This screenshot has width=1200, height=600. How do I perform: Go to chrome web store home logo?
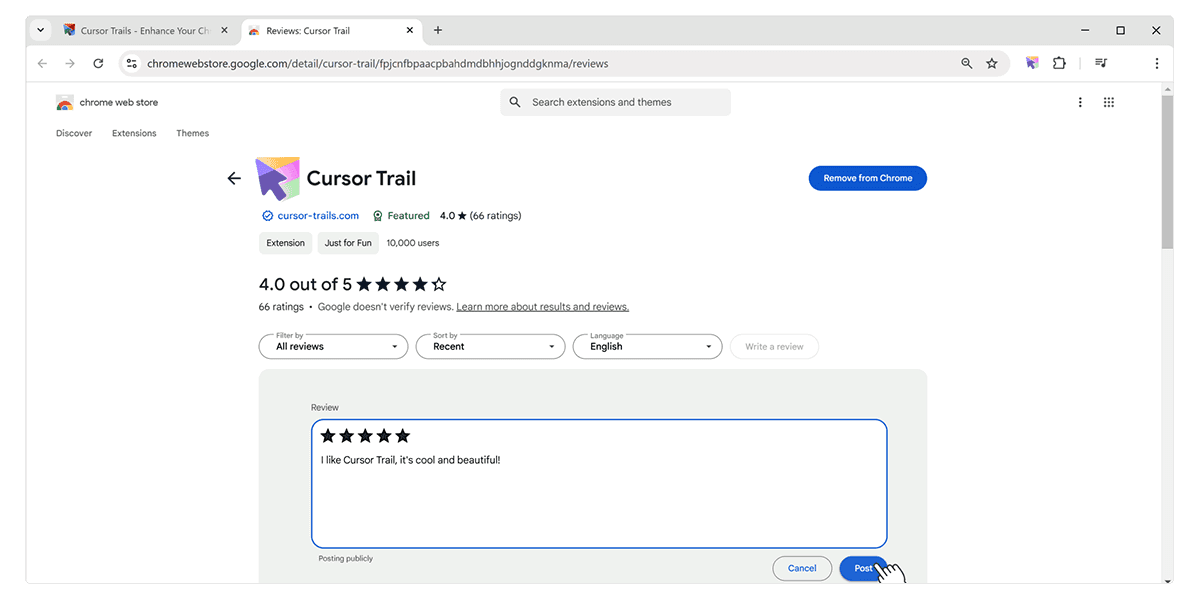point(107,103)
